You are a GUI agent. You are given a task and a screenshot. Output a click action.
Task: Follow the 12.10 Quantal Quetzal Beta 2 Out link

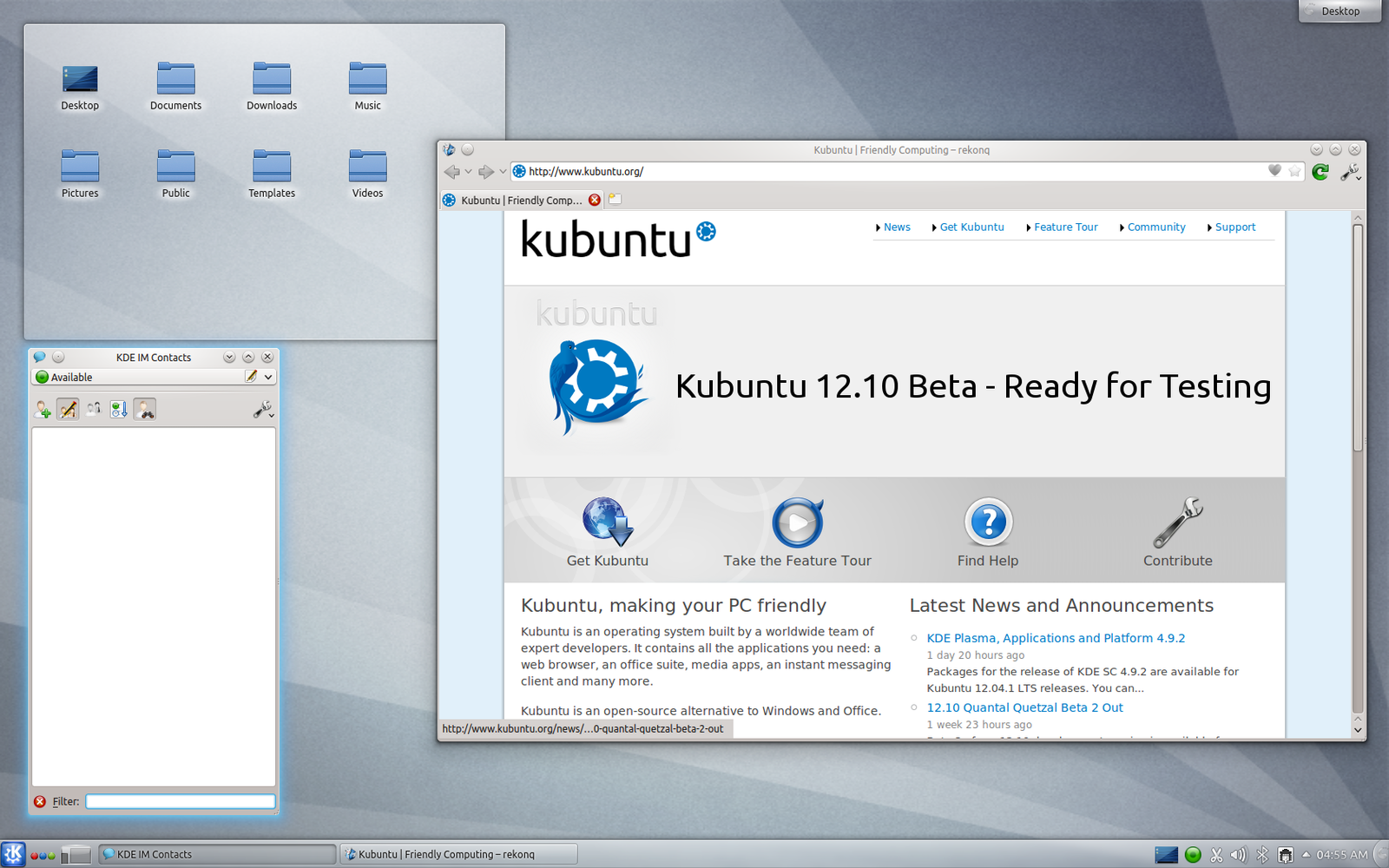coord(1024,707)
